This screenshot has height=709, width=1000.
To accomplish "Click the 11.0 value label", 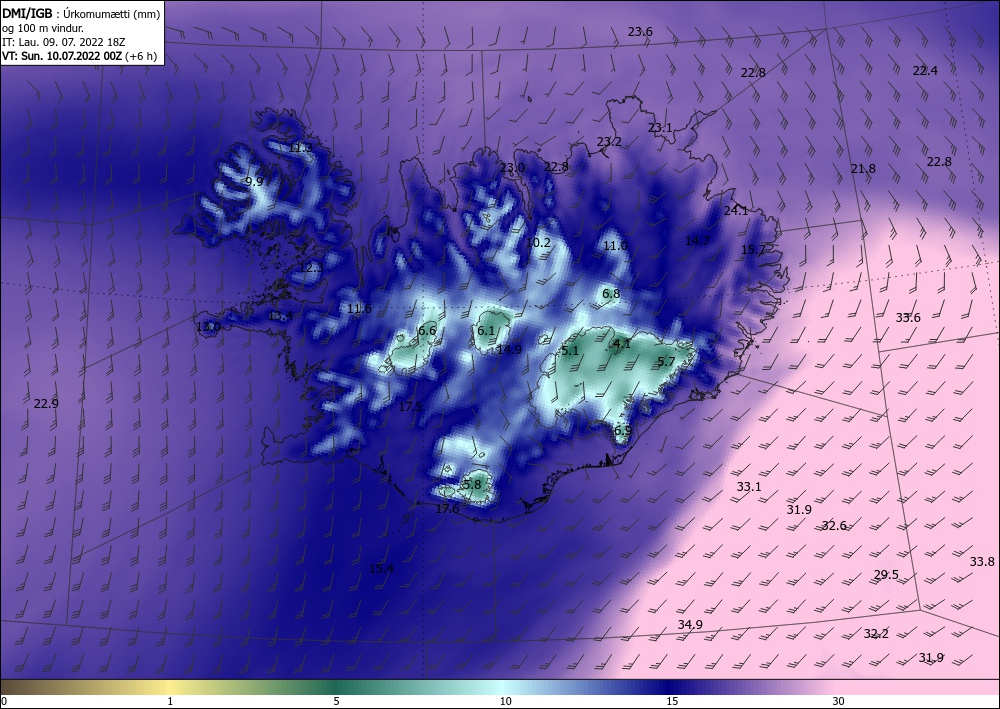I will [x=615, y=245].
